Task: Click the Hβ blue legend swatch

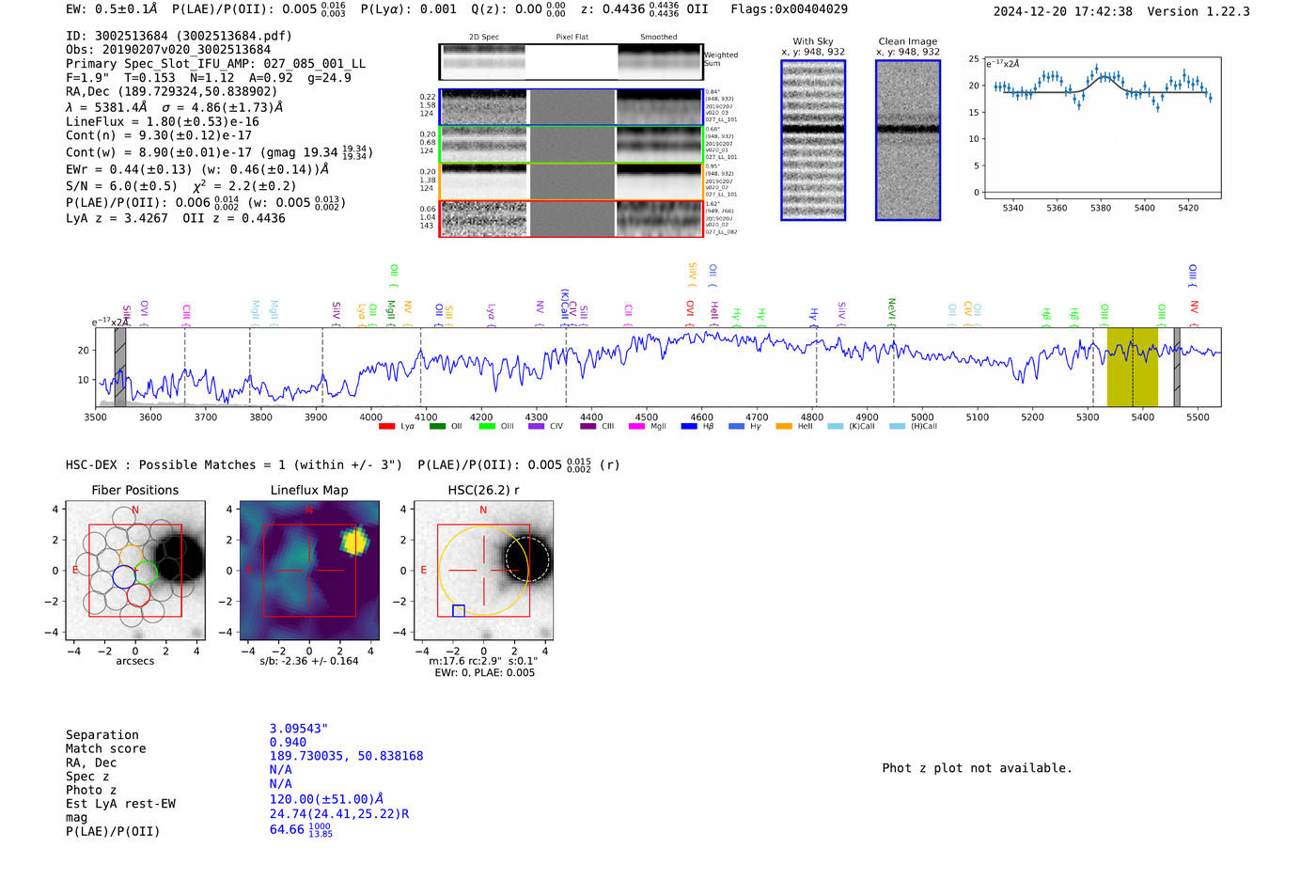Action: [689, 426]
